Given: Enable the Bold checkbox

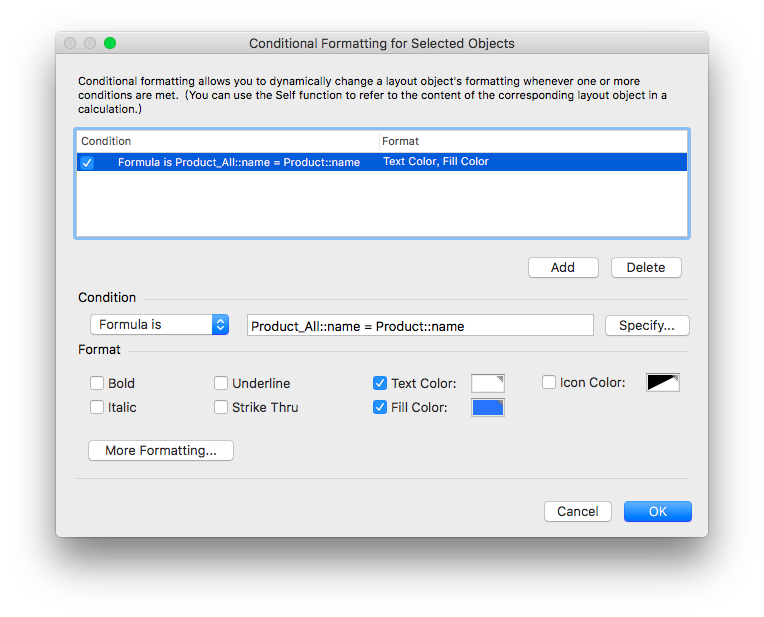Looking at the screenshot, I should [96, 383].
